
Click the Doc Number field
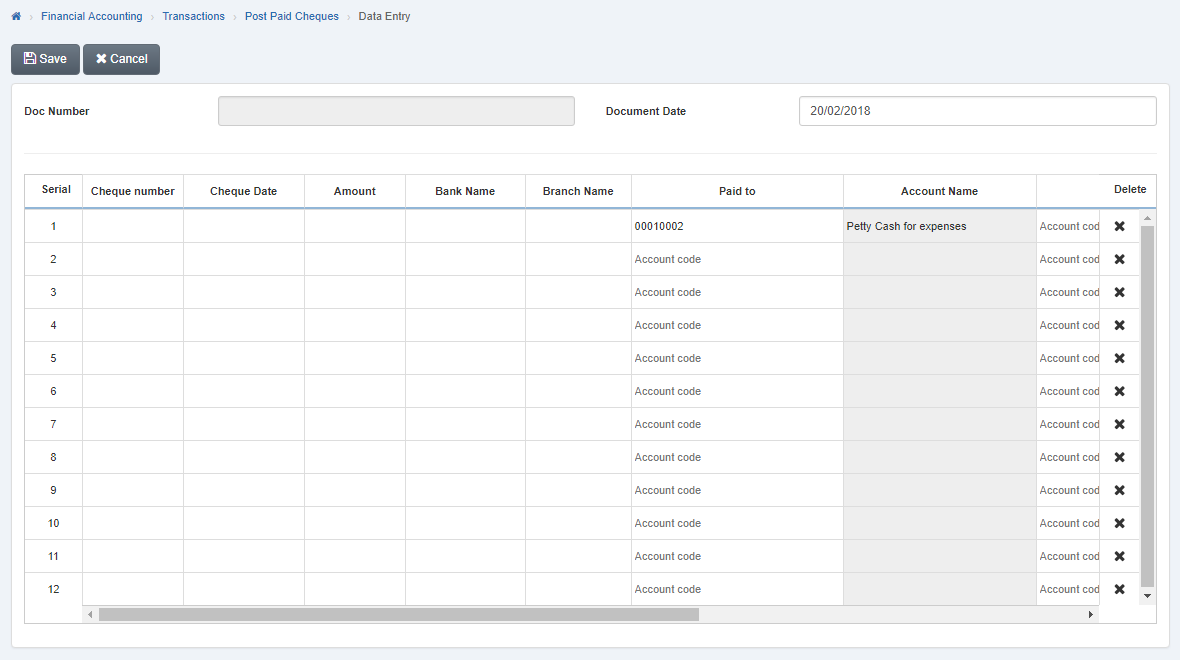tap(396, 111)
